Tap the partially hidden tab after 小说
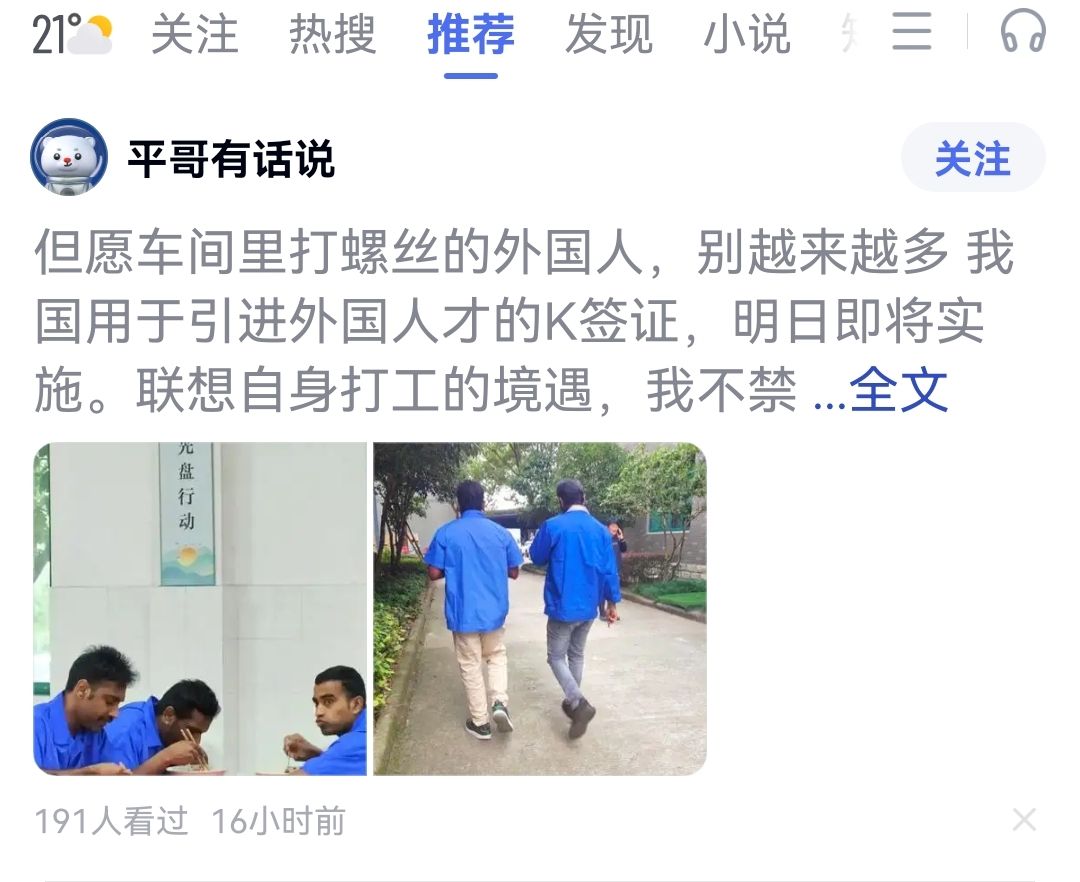Viewport: 1080px width, 882px height. pyautogui.click(x=849, y=34)
